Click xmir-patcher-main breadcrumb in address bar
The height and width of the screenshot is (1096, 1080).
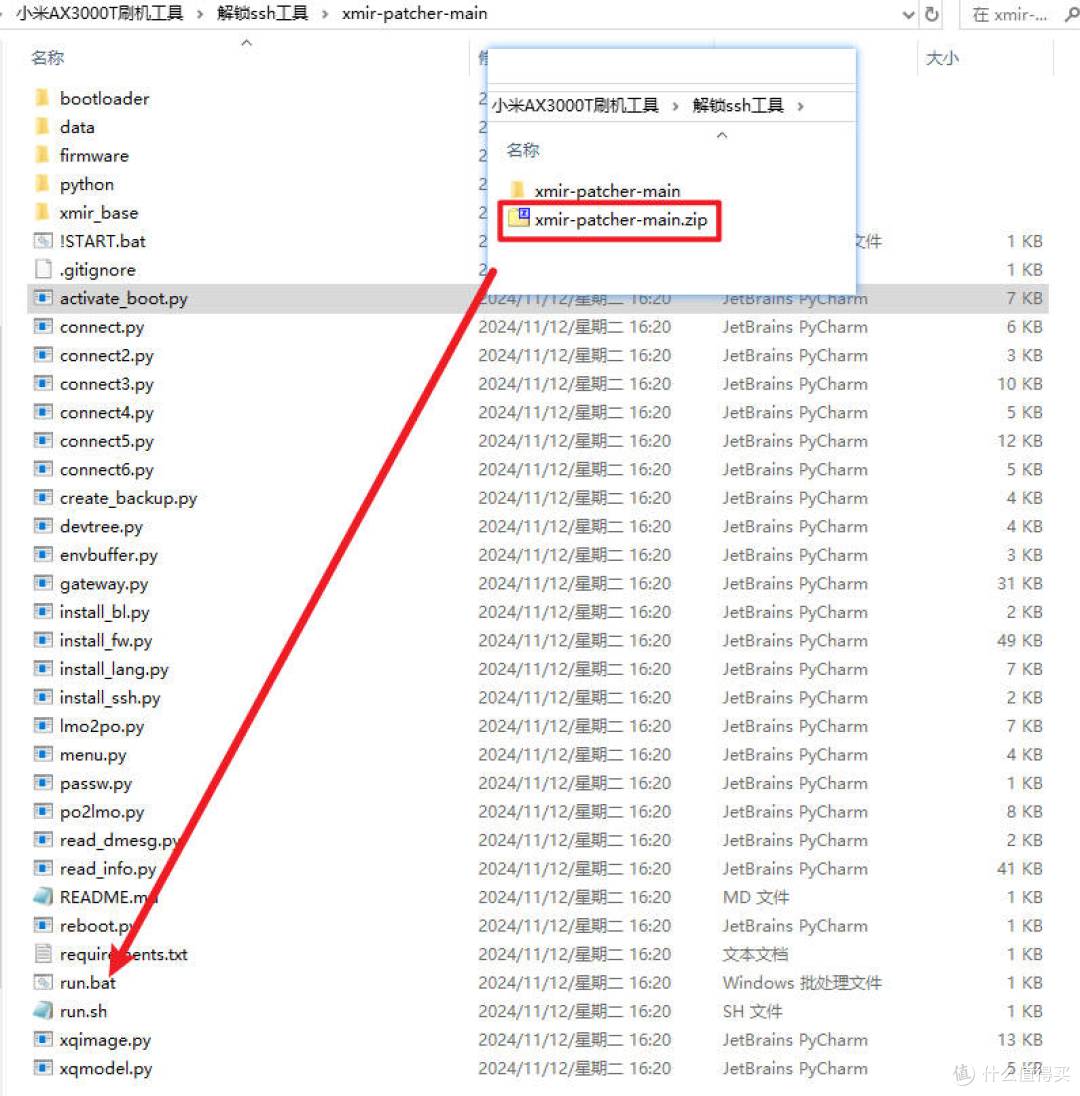click(415, 13)
